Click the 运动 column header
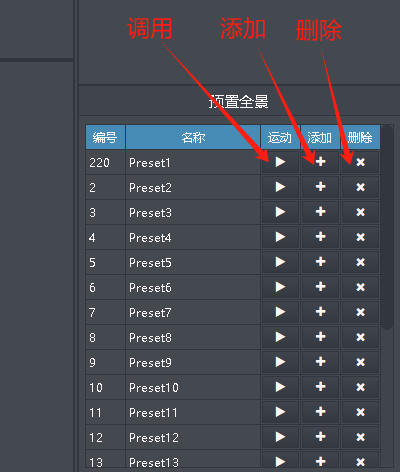Viewport: 400px width, 472px height. [280, 137]
